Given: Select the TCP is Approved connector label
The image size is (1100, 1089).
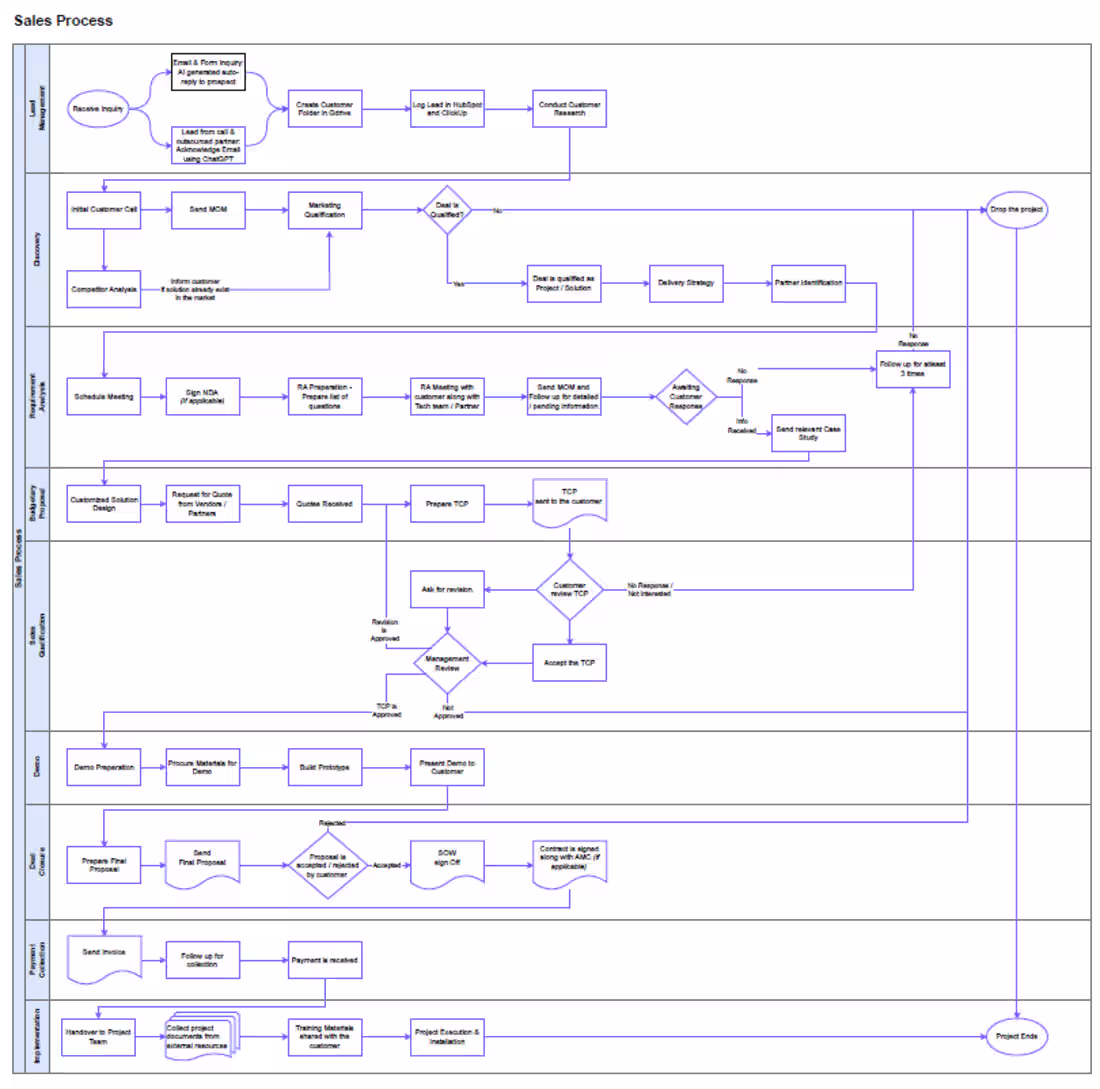Looking at the screenshot, I should click(387, 710).
